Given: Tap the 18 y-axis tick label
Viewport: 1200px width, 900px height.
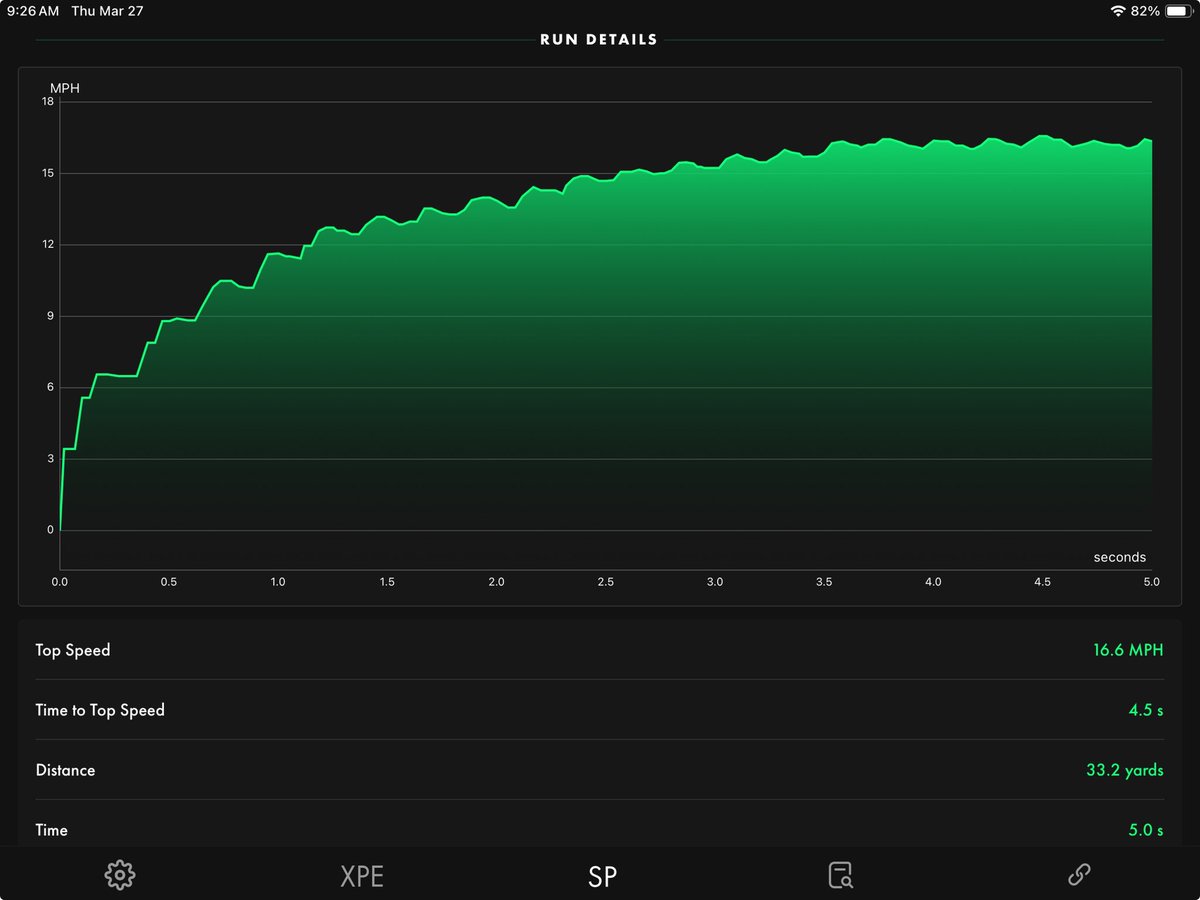Looking at the screenshot, I should 48,102.
